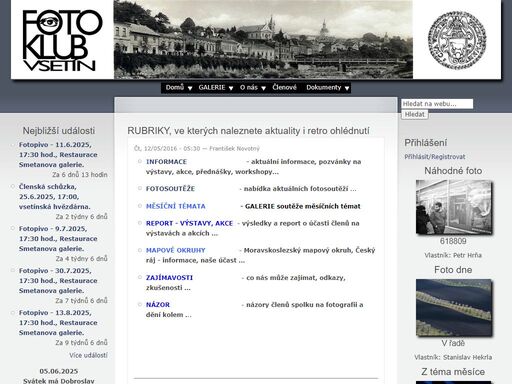Expand the O nás menu arrow
This screenshot has width=512, height=384.
tap(263, 88)
